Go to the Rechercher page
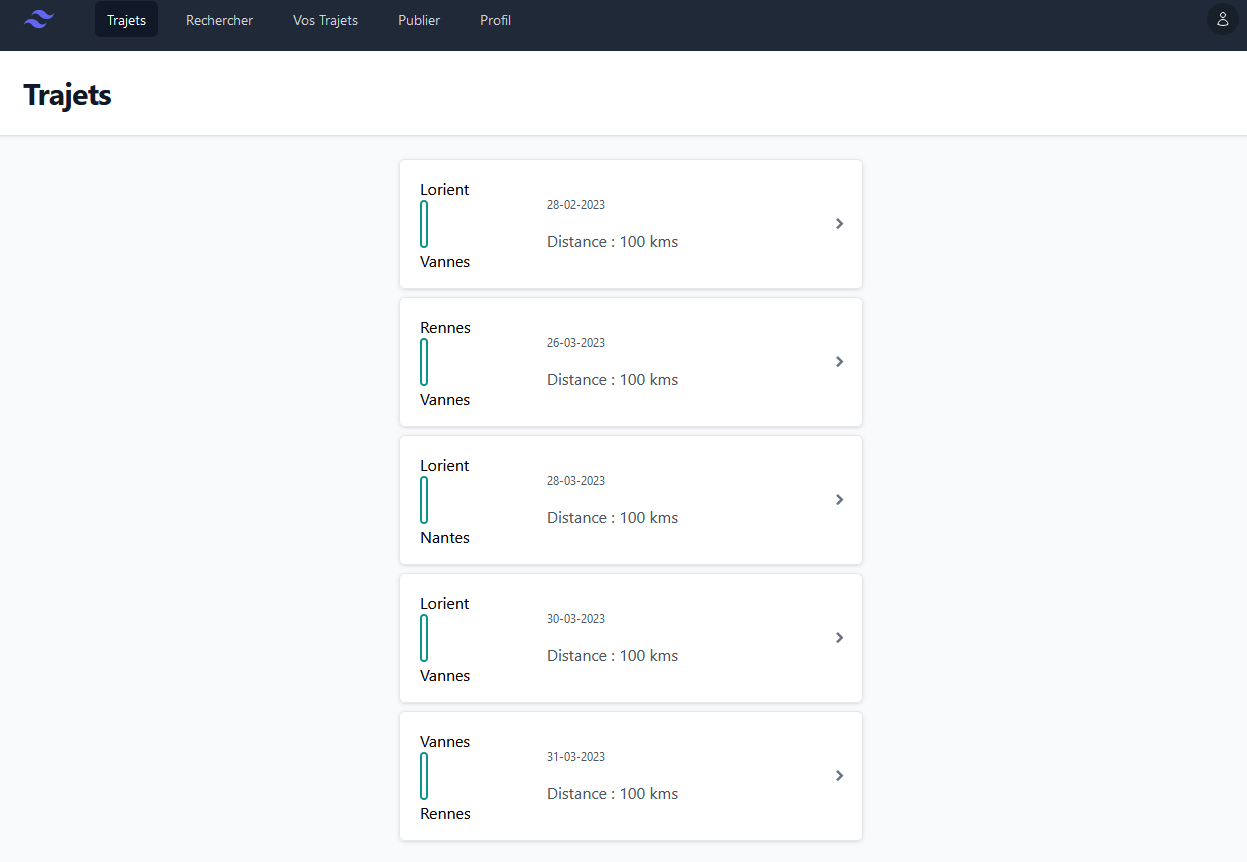The width and height of the screenshot is (1247, 862). [219, 20]
